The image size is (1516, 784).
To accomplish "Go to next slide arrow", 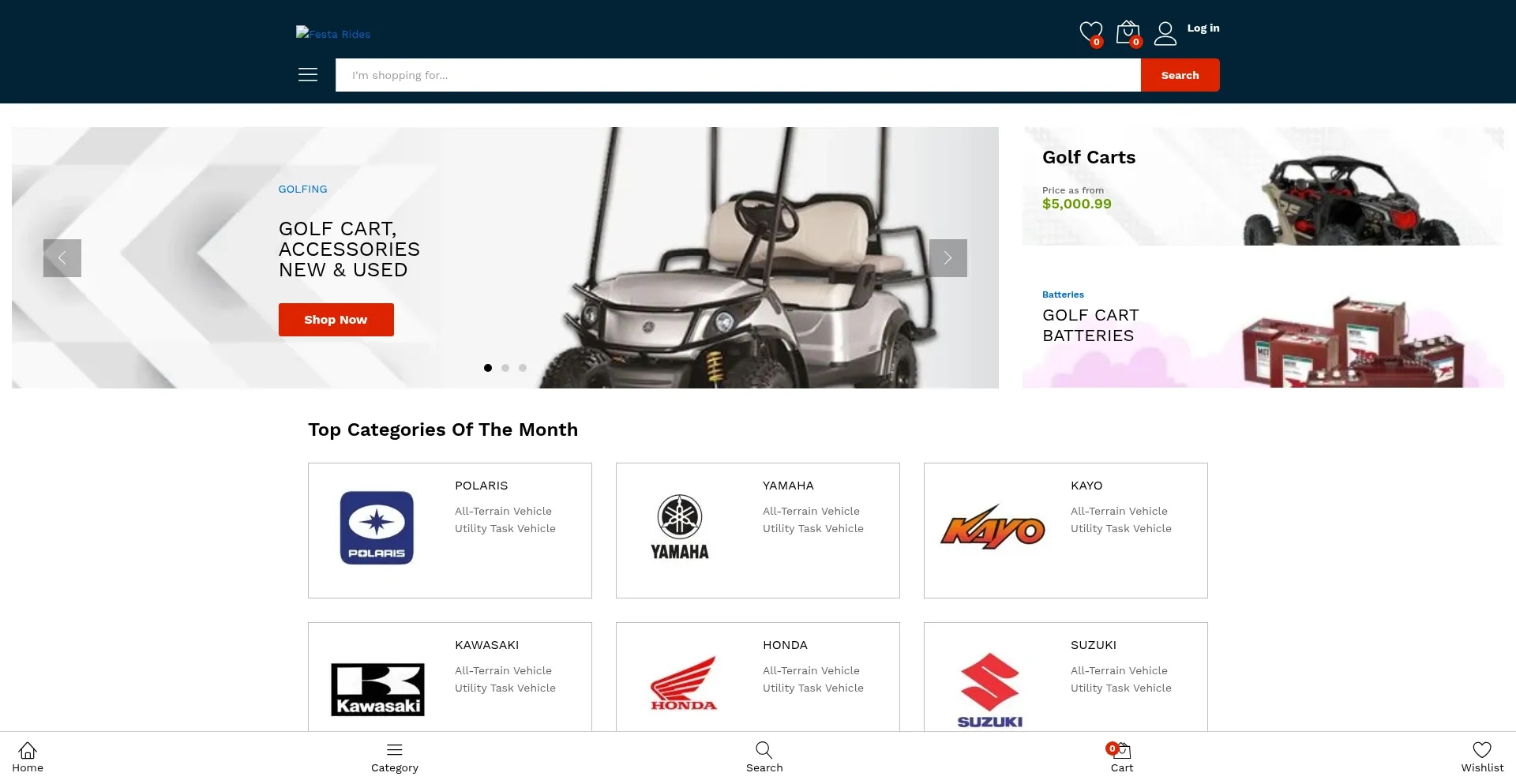I will click(x=948, y=258).
